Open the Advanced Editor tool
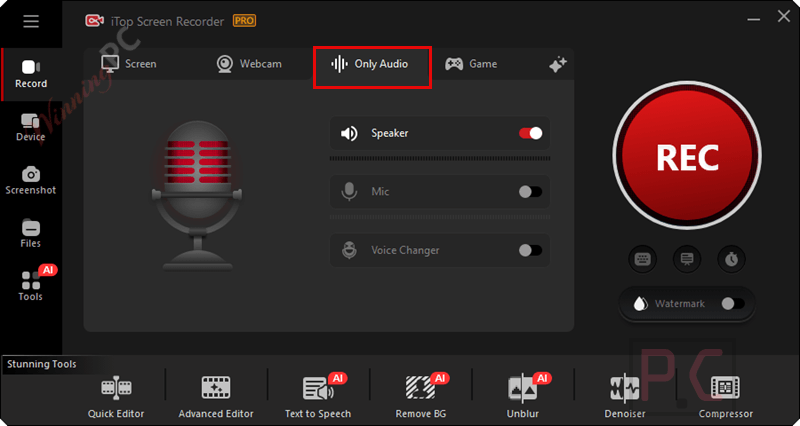The width and height of the screenshot is (800, 426). tap(216, 397)
